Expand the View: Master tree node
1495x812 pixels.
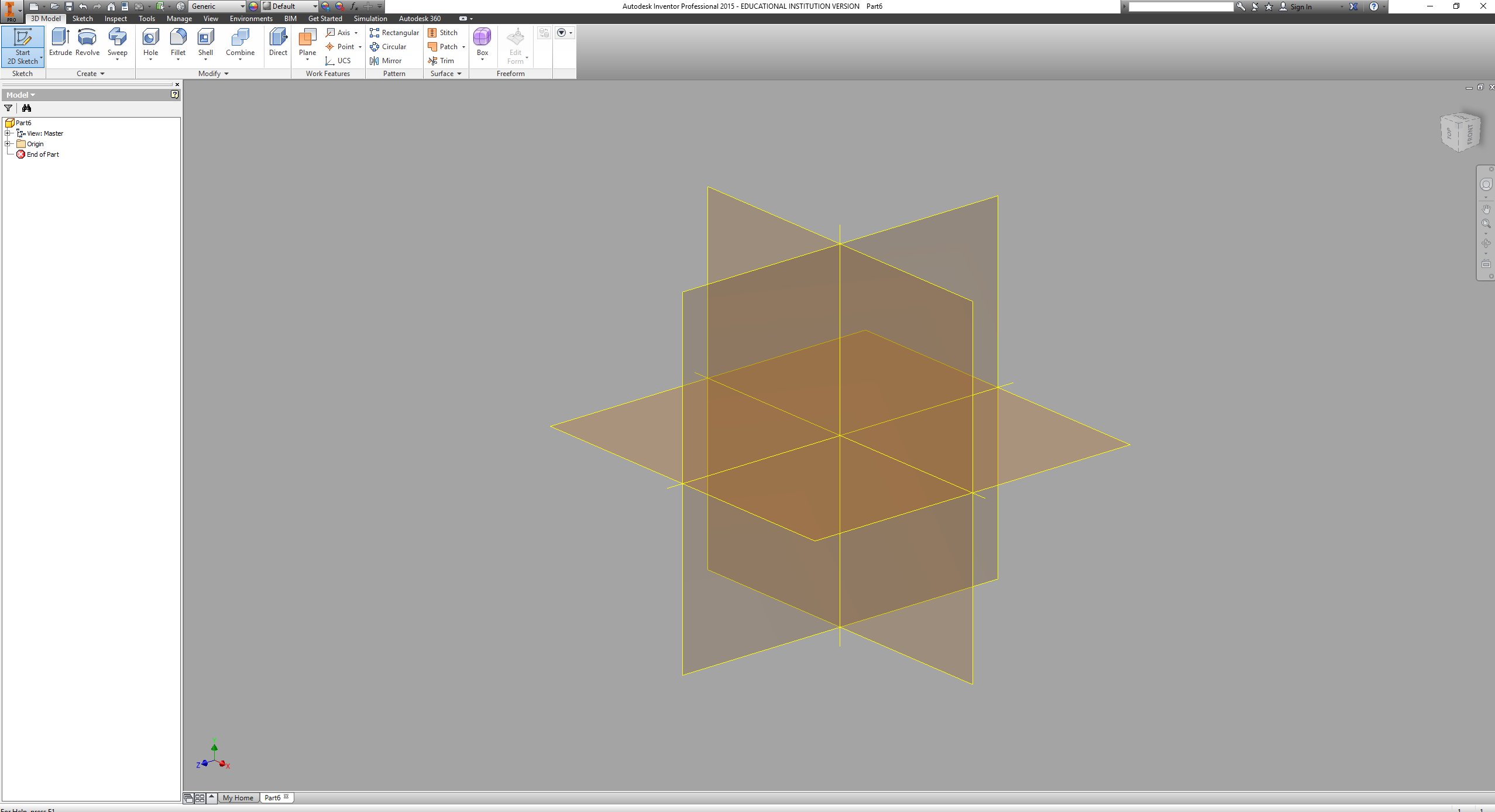point(8,133)
